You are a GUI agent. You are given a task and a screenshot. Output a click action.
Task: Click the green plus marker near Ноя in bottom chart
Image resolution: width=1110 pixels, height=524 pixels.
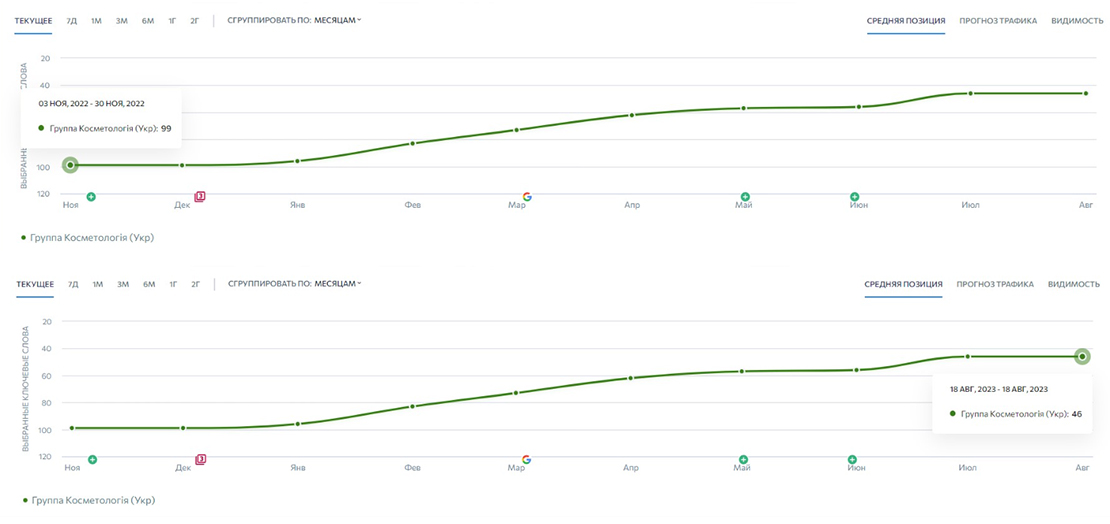point(92,460)
